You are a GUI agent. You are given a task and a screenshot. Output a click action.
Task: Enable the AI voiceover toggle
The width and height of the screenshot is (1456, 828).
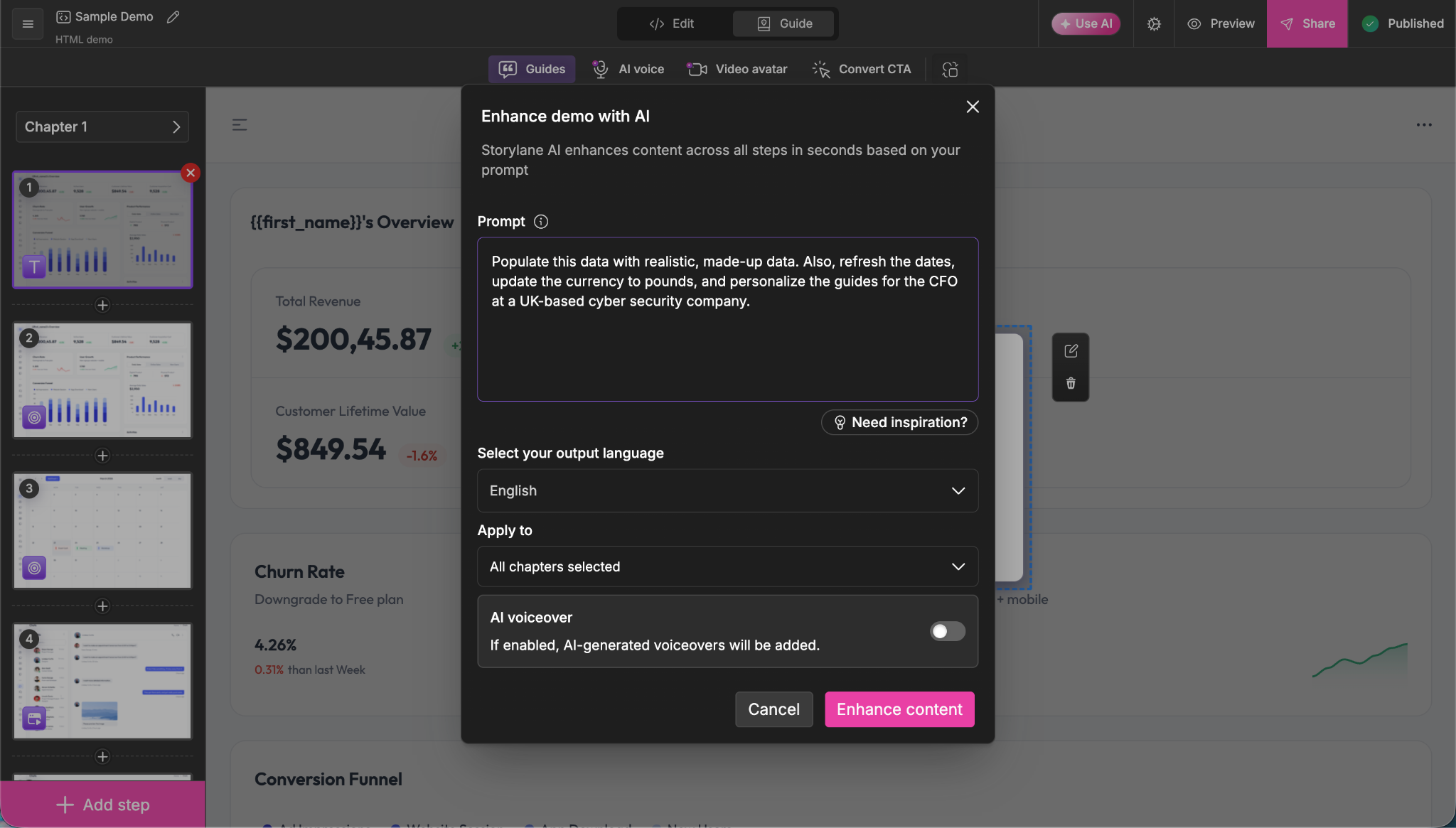(x=947, y=631)
